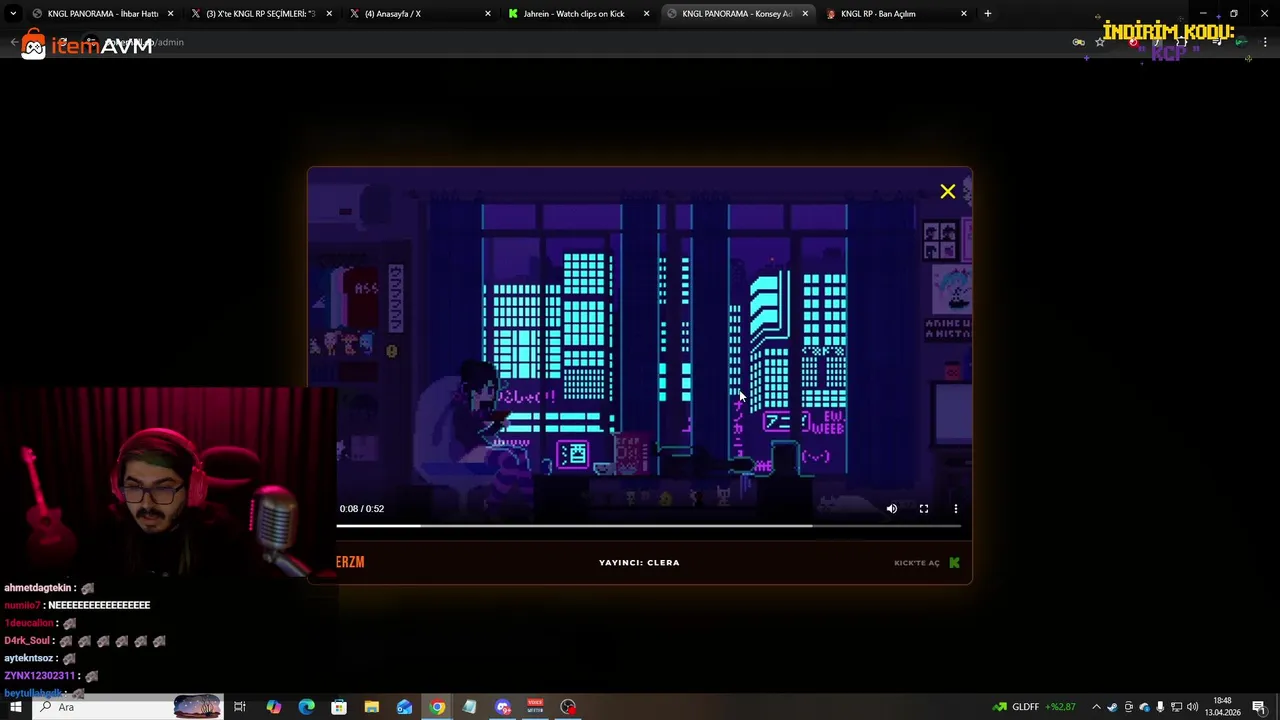Open a new browser tab
The image size is (1280, 720).
(x=988, y=14)
